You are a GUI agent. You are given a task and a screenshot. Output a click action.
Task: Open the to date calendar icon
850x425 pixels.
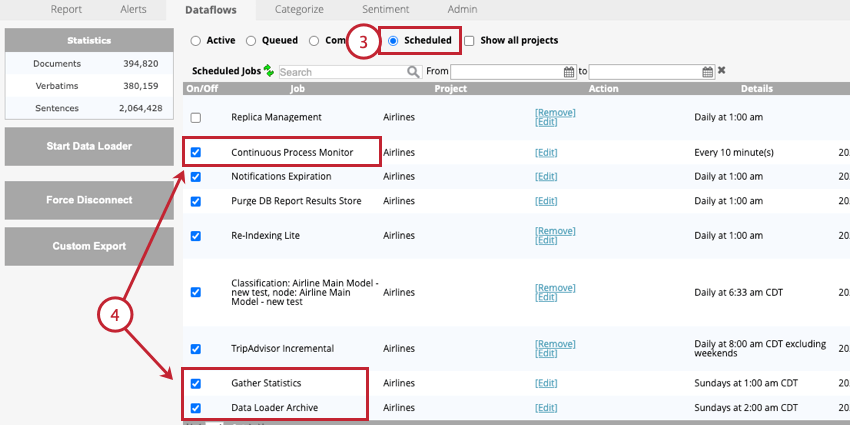pyautogui.click(x=707, y=72)
